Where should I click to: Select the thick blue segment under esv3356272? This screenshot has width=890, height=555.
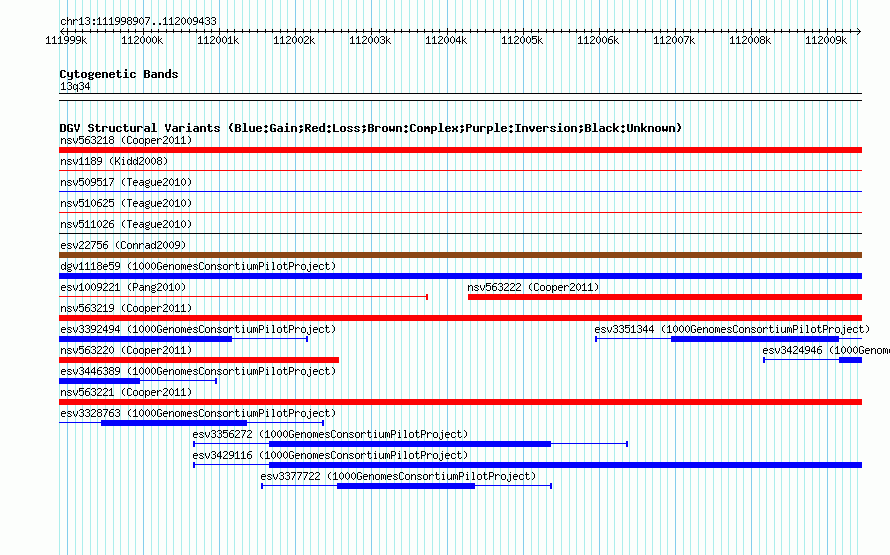(x=410, y=444)
